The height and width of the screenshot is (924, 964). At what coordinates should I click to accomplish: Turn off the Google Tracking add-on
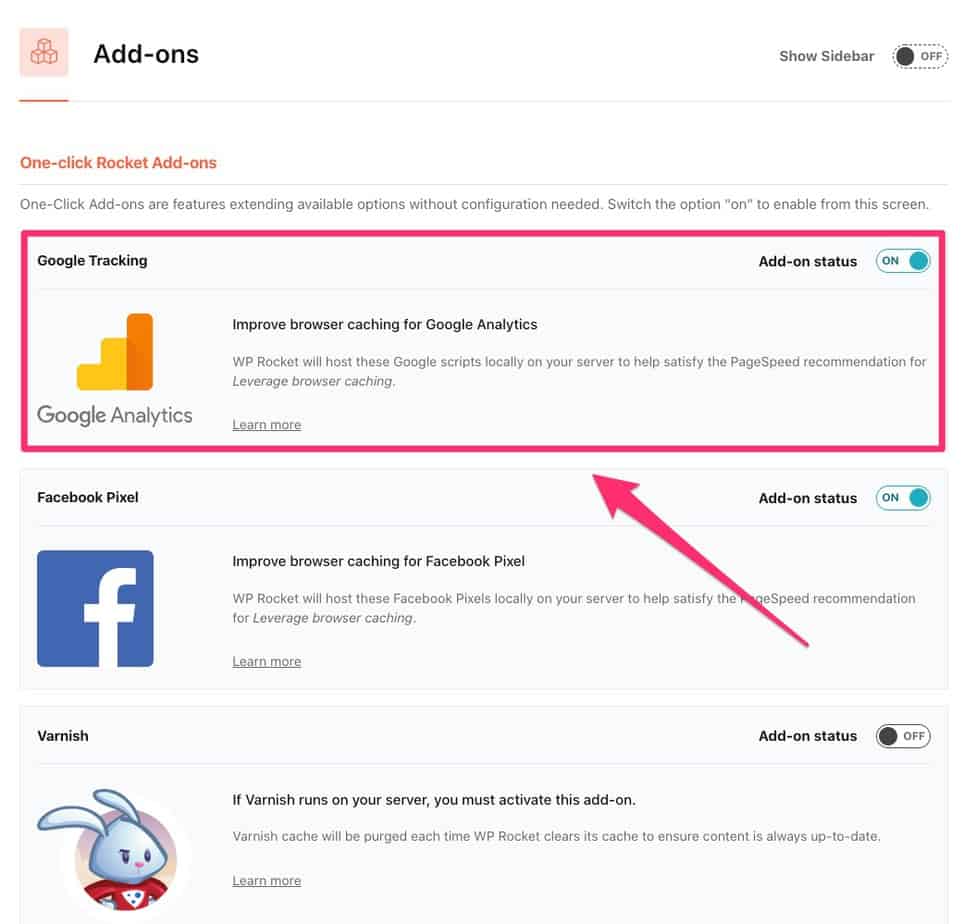click(903, 261)
